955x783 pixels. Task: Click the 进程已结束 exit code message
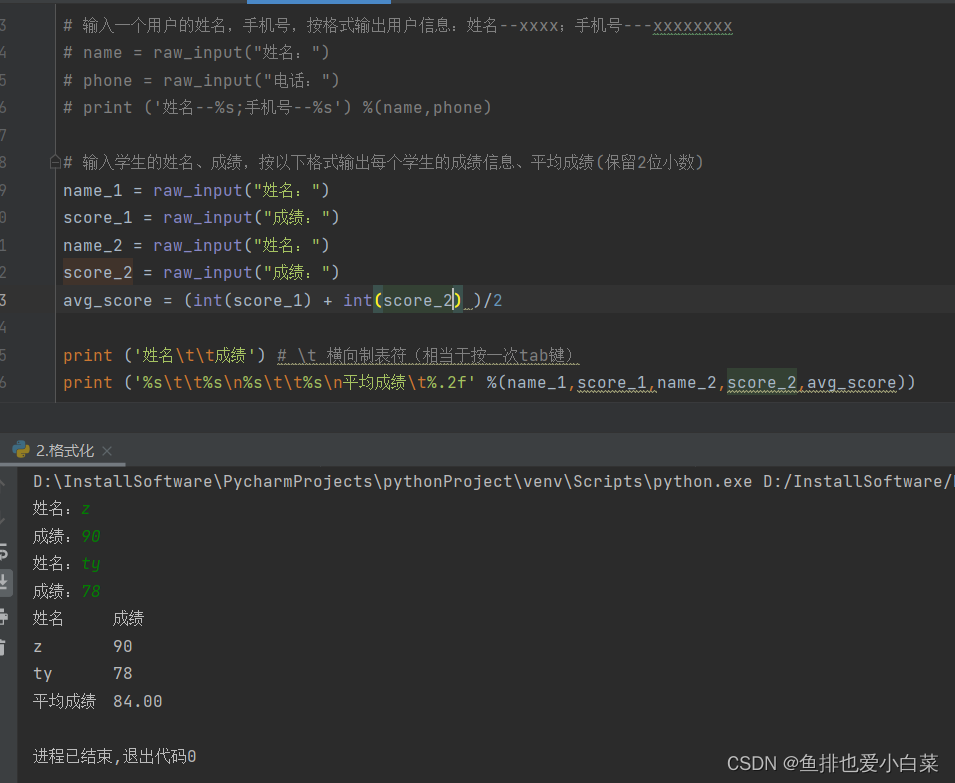114,756
